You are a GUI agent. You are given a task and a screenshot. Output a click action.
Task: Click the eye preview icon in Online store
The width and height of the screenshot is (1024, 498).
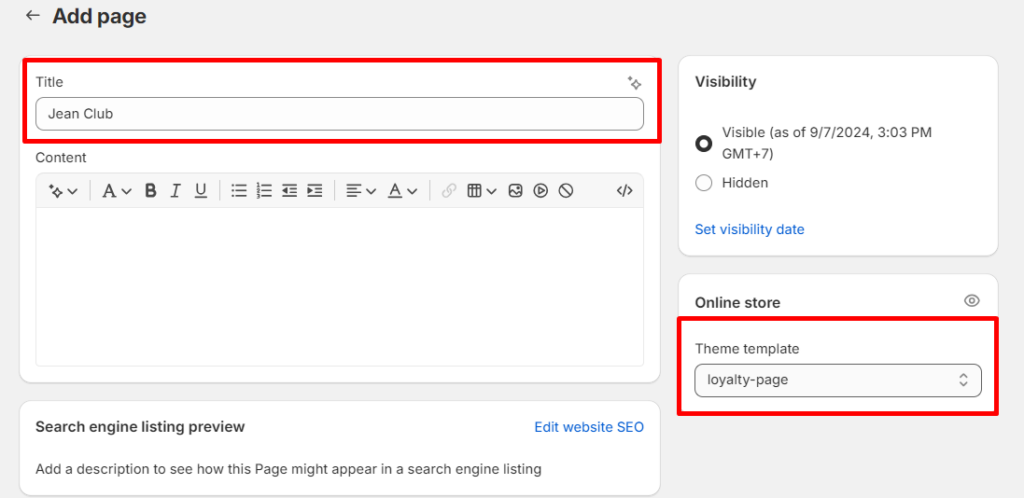971,301
